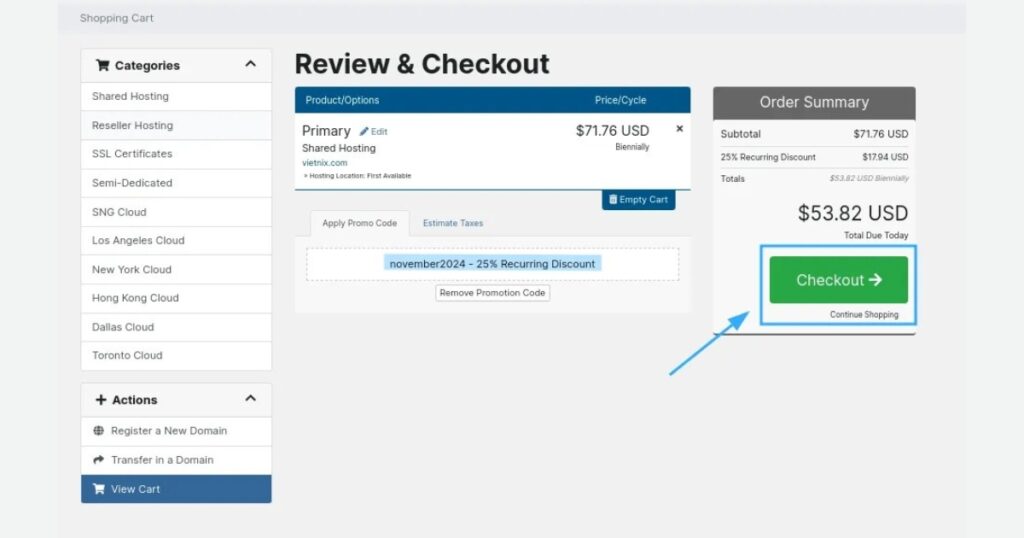Click the share arrow icon for Transfer in a Domain
This screenshot has height=538, width=1024.
[98, 460]
